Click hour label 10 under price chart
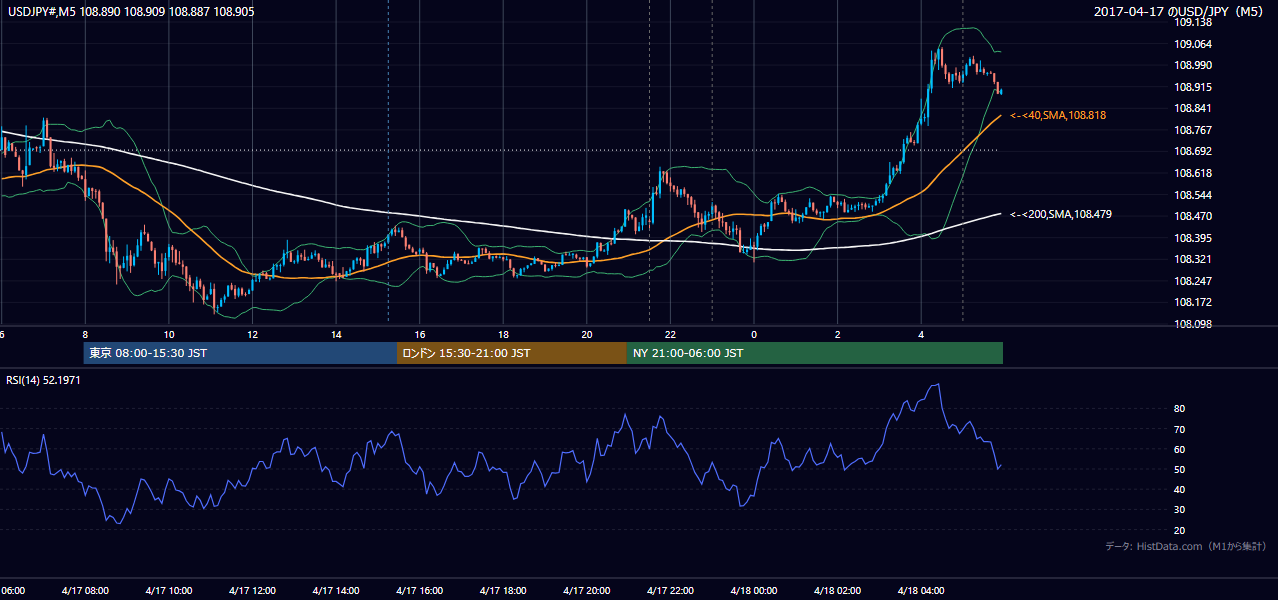The height and width of the screenshot is (600, 1278). coord(169,334)
